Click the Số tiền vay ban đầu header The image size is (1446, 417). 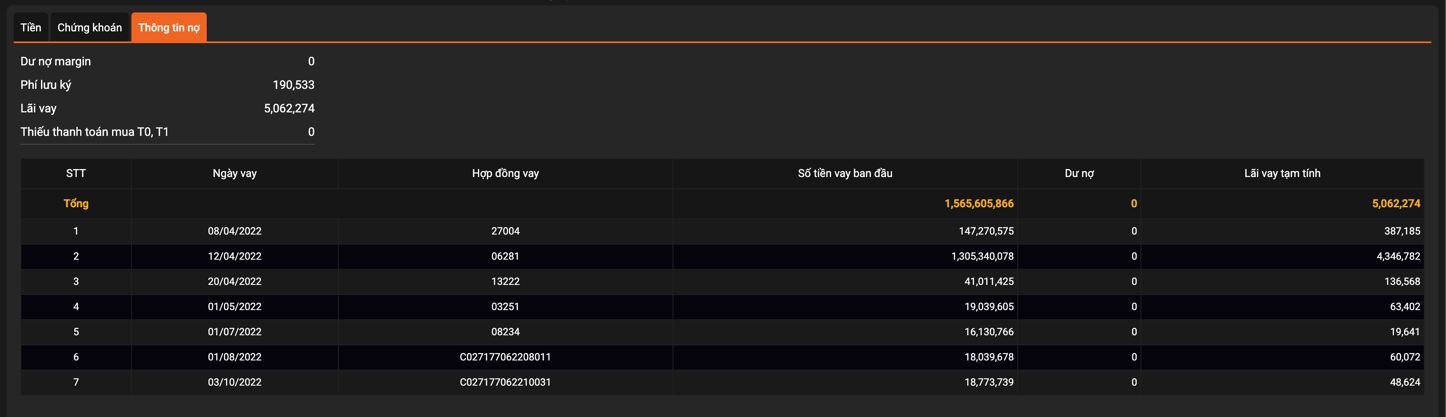click(845, 174)
